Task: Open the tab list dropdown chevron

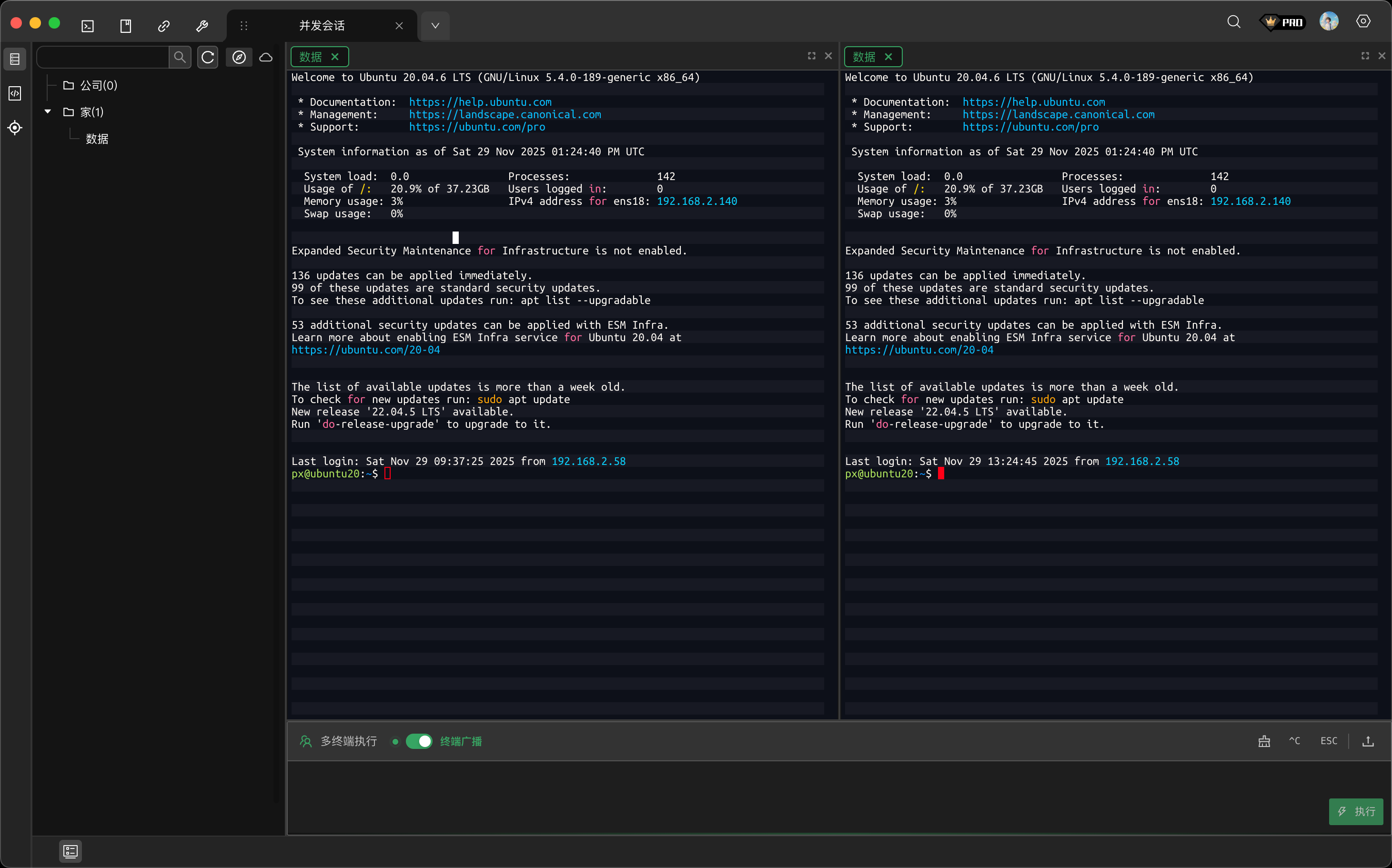Action: point(435,26)
